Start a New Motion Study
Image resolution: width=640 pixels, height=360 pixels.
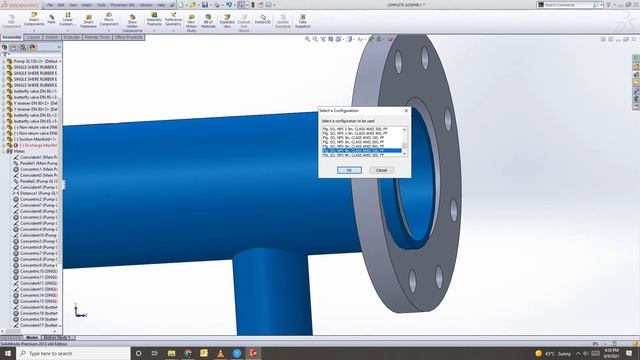tap(191, 23)
